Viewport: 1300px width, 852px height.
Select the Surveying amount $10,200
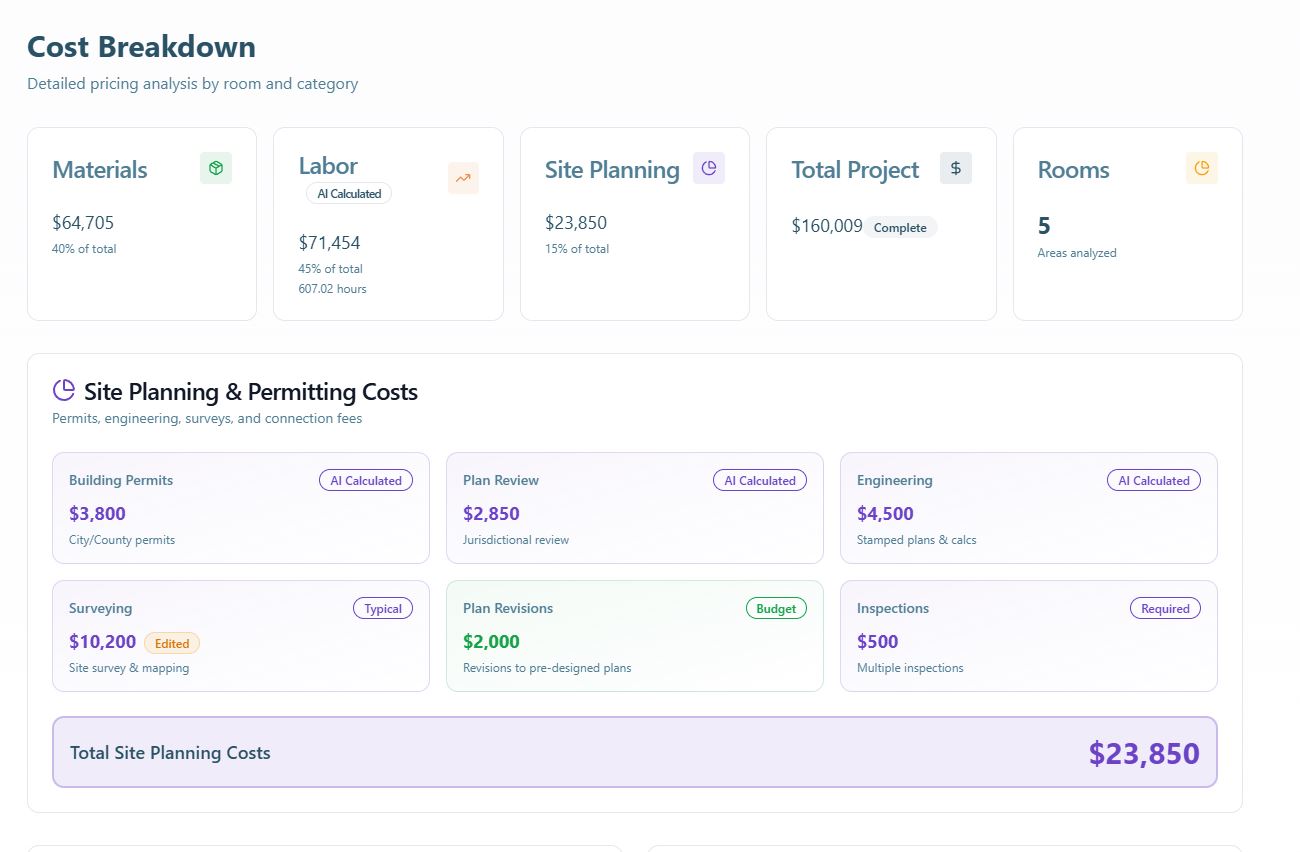click(x=102, y=642)
